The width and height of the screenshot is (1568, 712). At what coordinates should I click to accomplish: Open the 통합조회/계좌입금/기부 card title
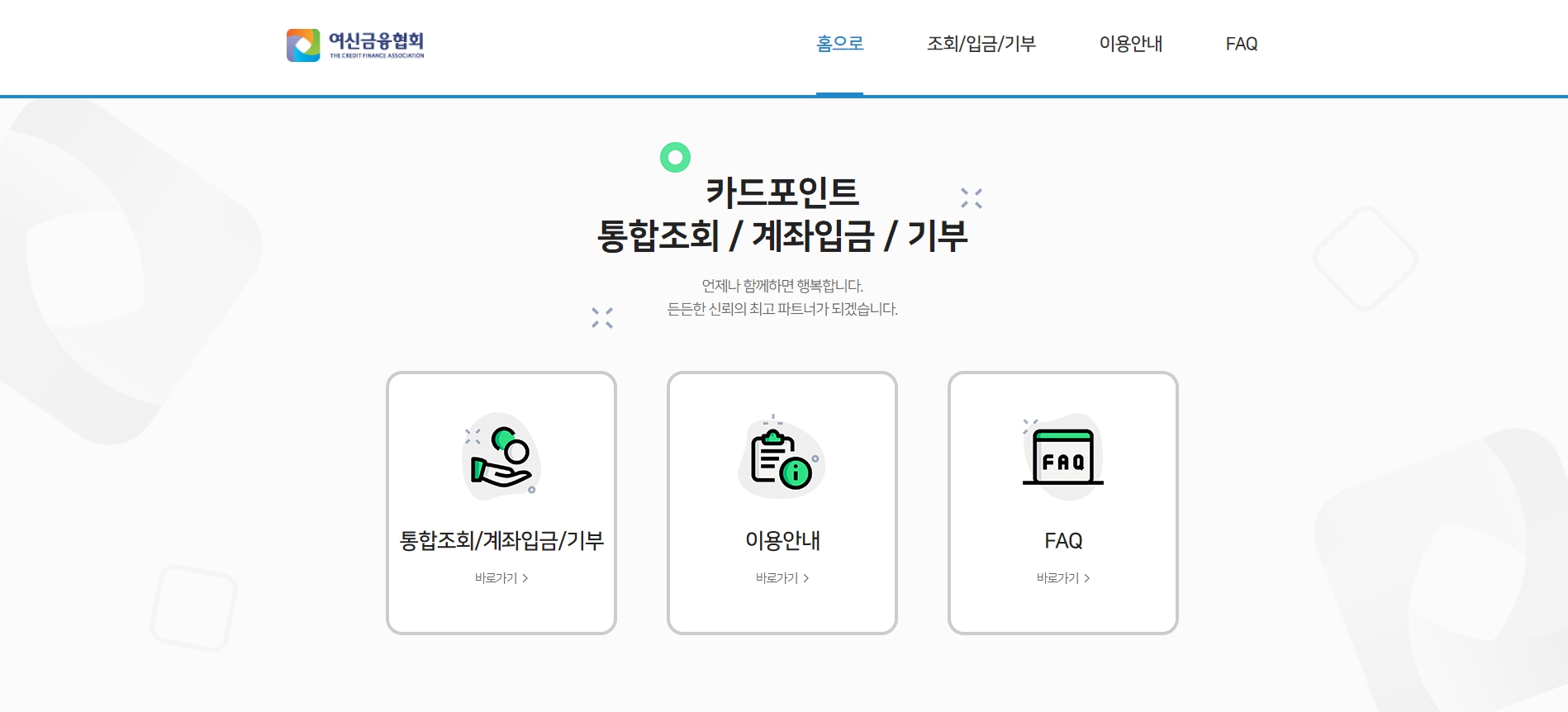click(x=501, y=540)
